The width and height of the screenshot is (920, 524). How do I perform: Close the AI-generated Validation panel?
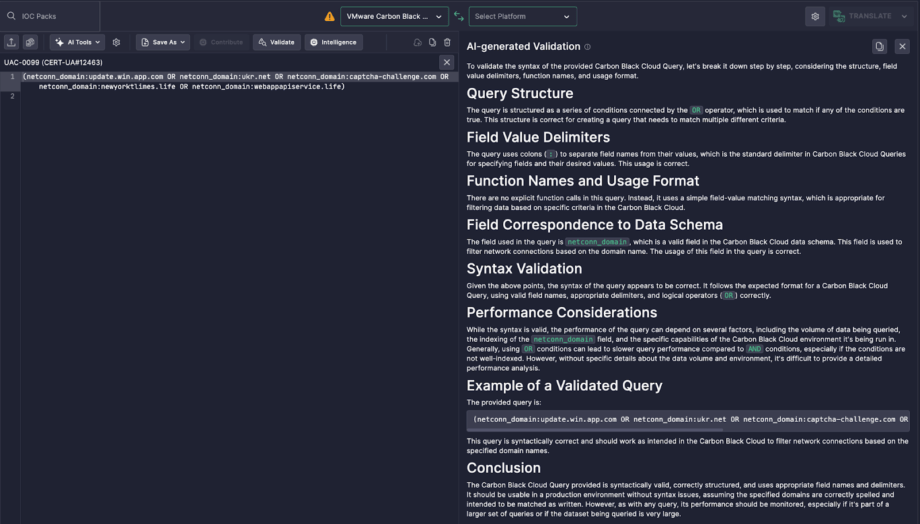(x=902, y=46)
